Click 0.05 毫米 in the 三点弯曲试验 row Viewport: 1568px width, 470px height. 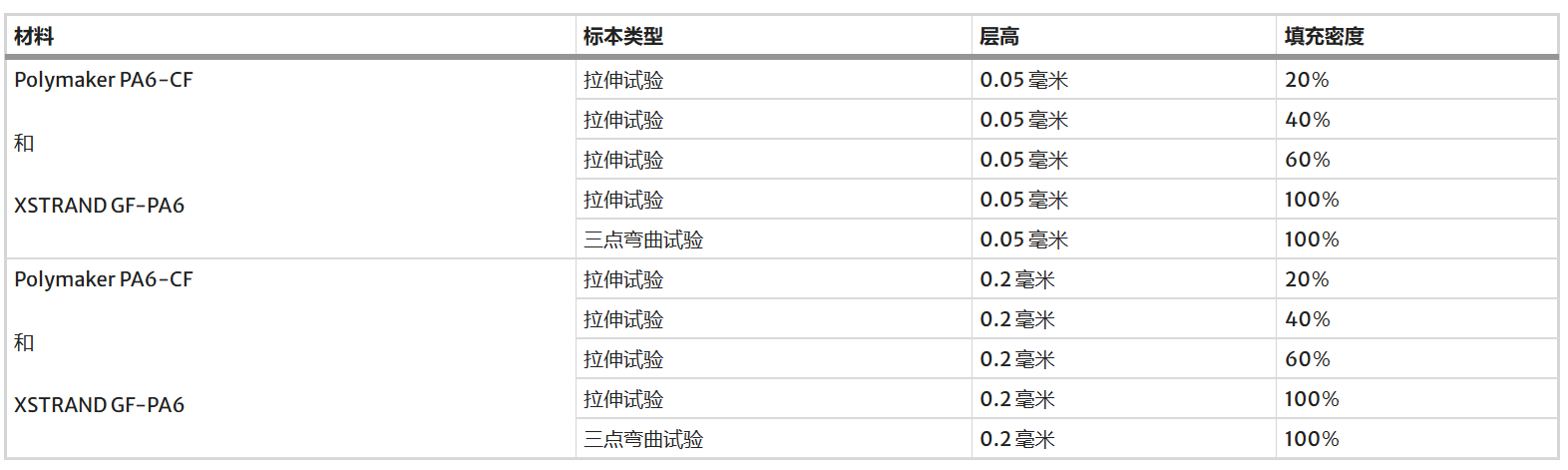coord(1024,239)
